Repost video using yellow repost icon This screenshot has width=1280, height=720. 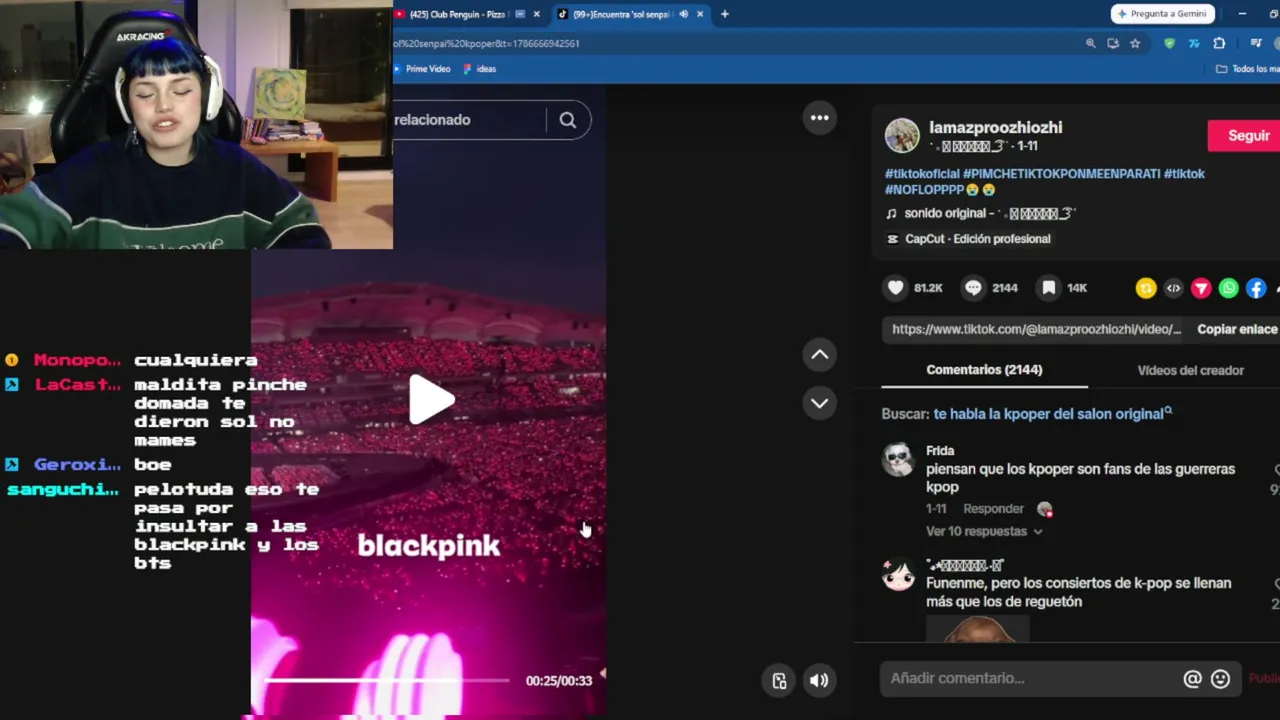(x=1146, y=288)
